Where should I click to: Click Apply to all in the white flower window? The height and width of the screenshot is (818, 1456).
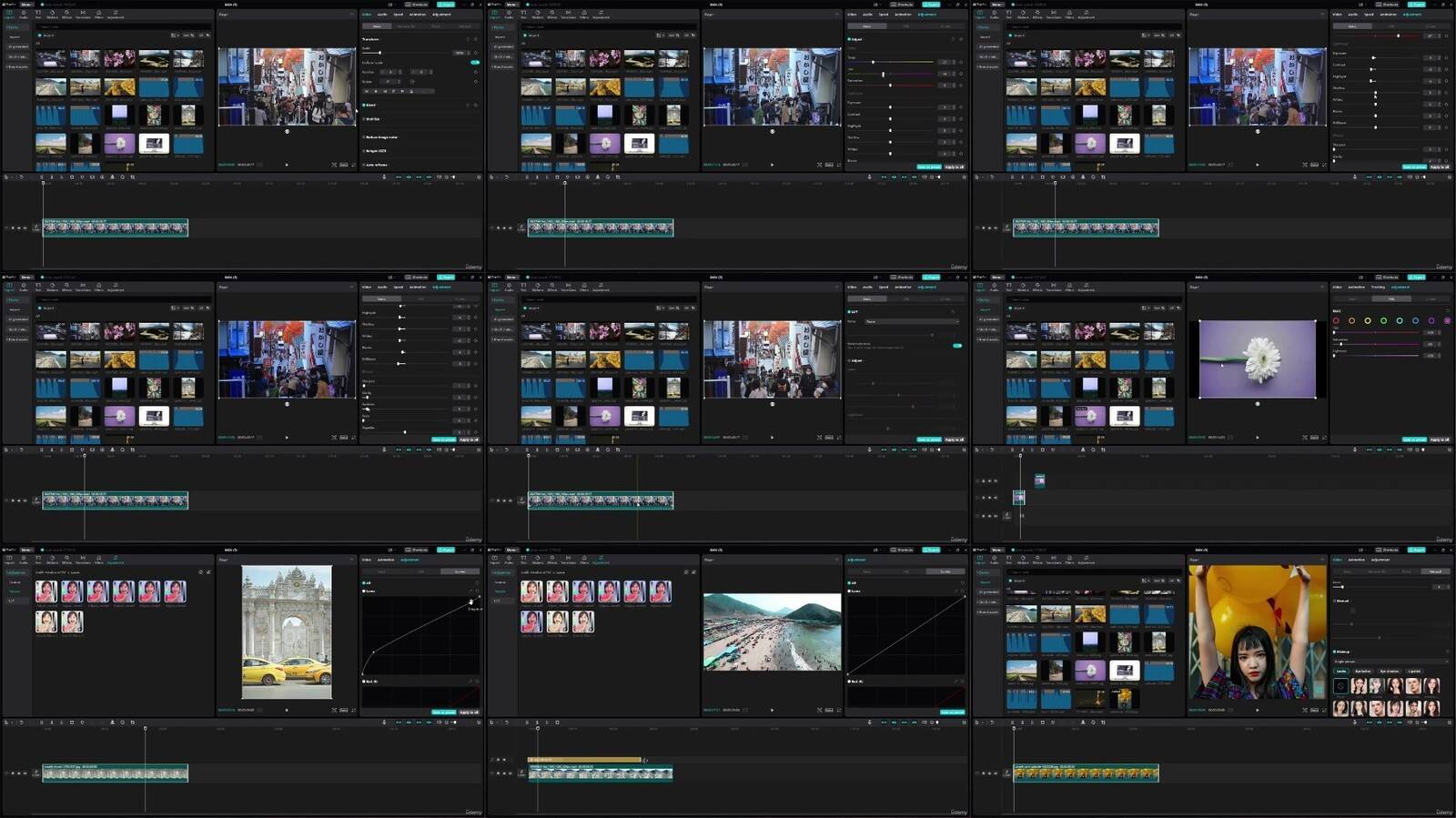click(1439, 439)
